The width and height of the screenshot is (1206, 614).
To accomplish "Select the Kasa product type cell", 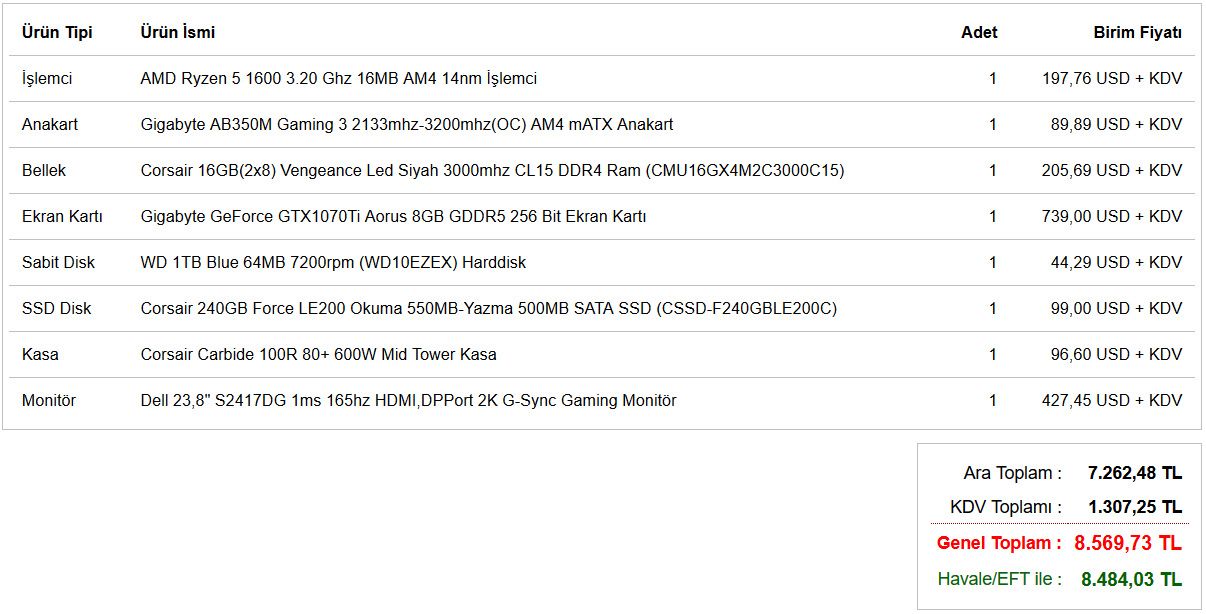I will 40,354.
